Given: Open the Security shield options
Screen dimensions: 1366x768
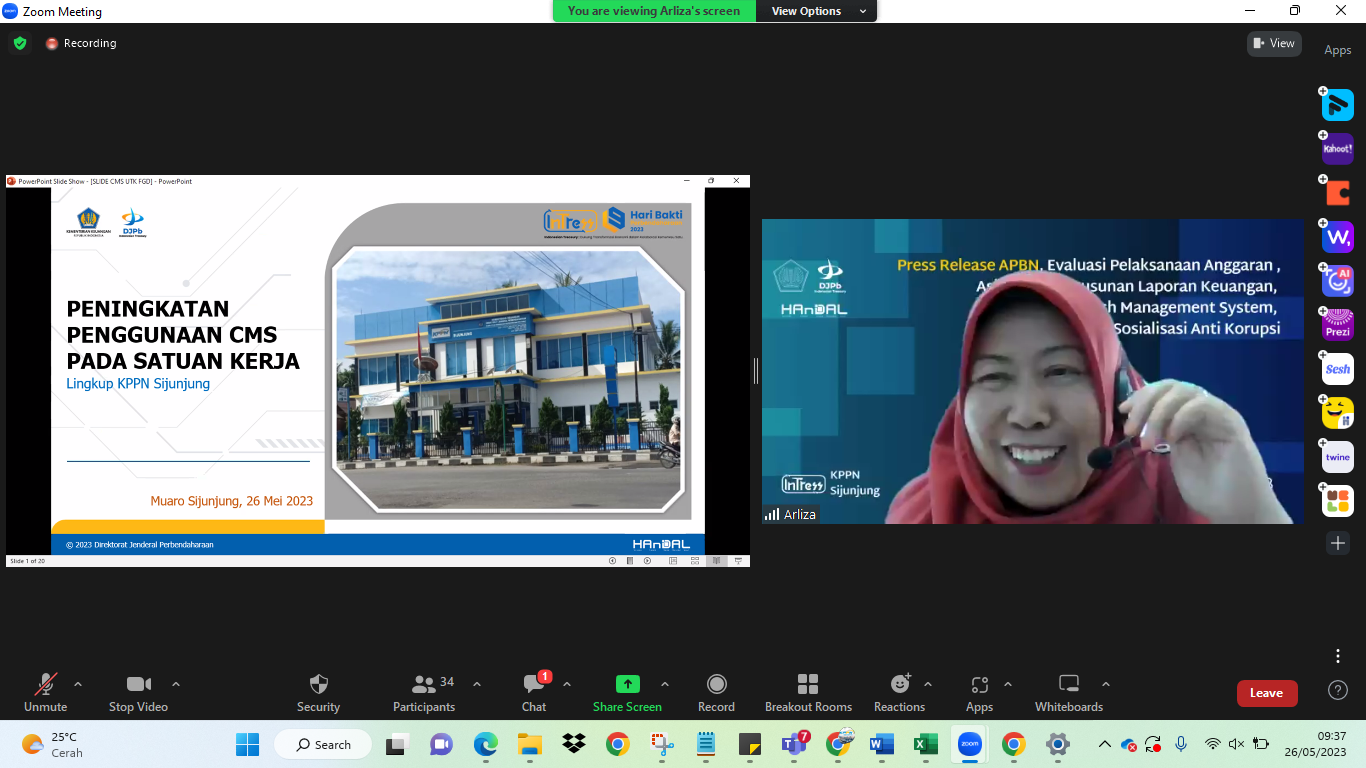Looking at the screenshot, I should coord(318,693).
